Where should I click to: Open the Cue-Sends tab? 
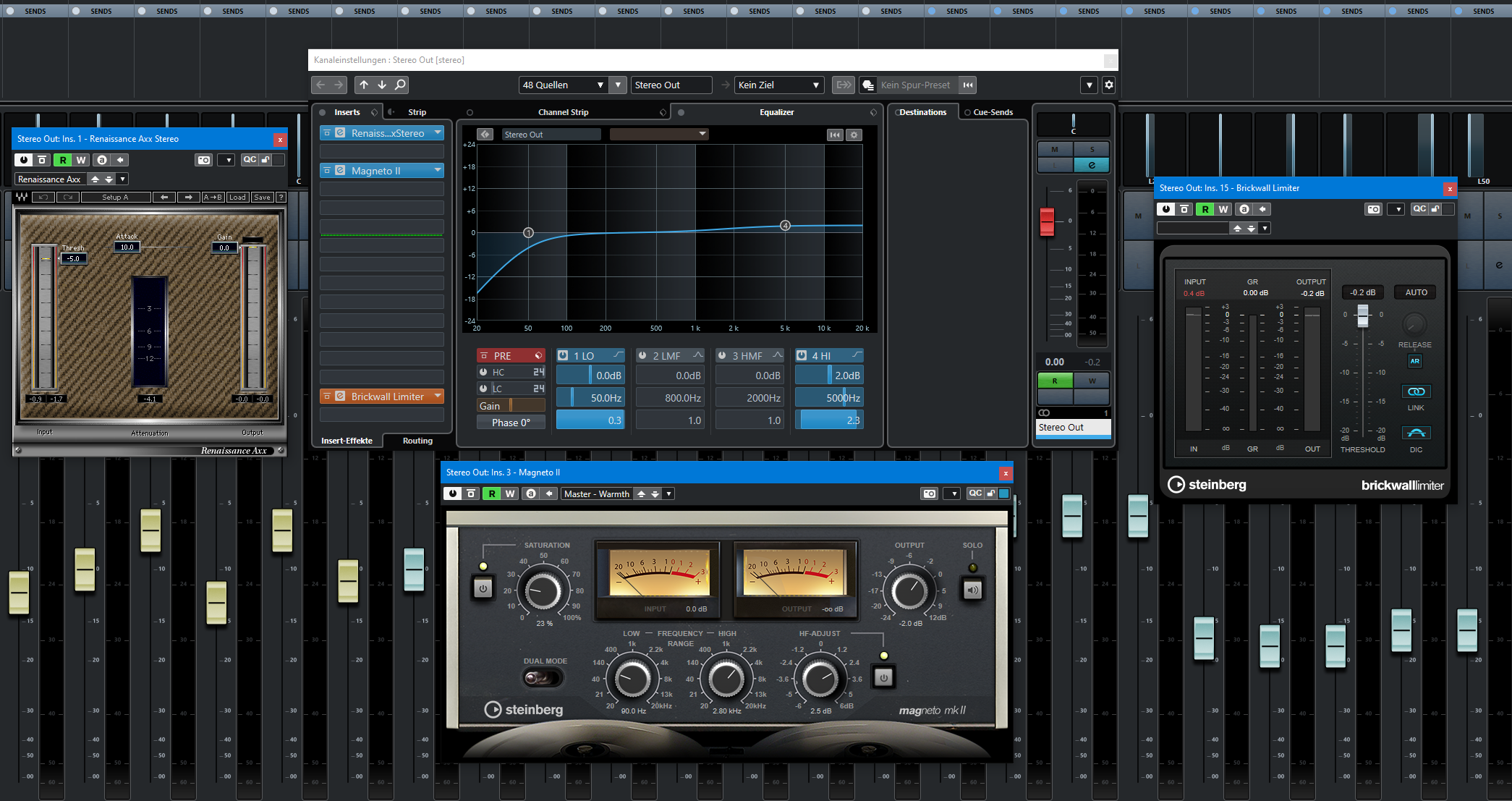point(993,112)
